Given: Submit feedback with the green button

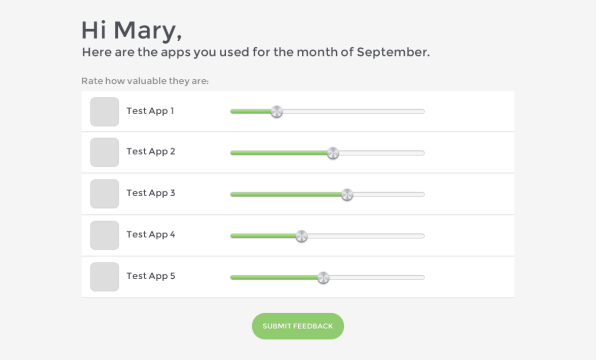Looking at the screenshot, I should pyautogui.click(x=298, y=326).
